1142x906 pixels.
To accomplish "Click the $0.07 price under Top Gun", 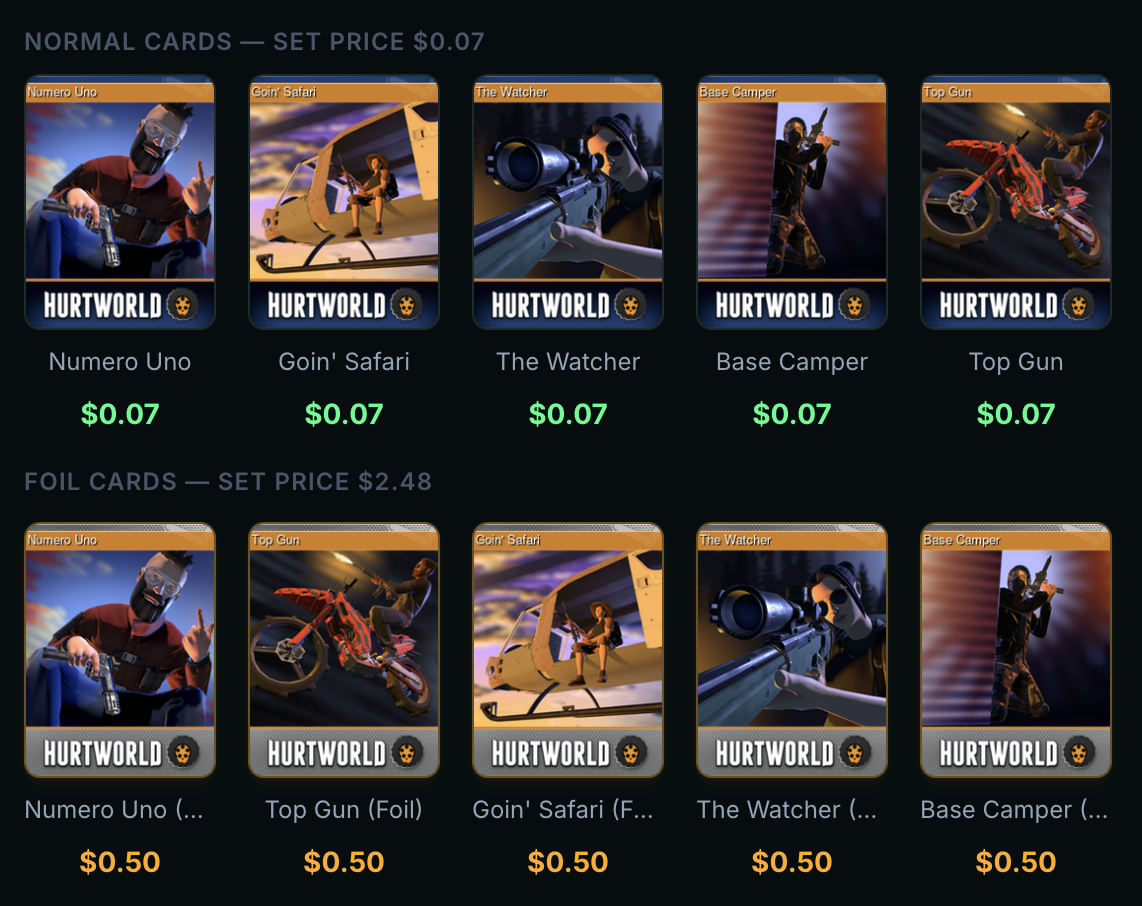I will pyautogui.click(x=1016, y=414).
